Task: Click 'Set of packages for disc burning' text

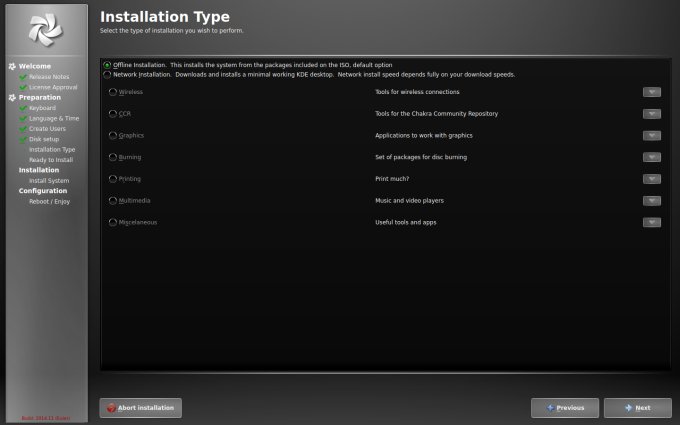Action: point(421,157)
